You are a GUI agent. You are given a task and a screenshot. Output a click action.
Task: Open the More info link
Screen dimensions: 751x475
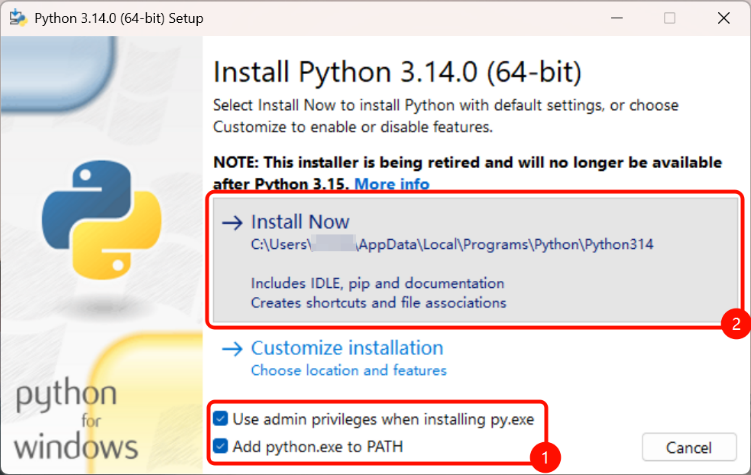392,184
